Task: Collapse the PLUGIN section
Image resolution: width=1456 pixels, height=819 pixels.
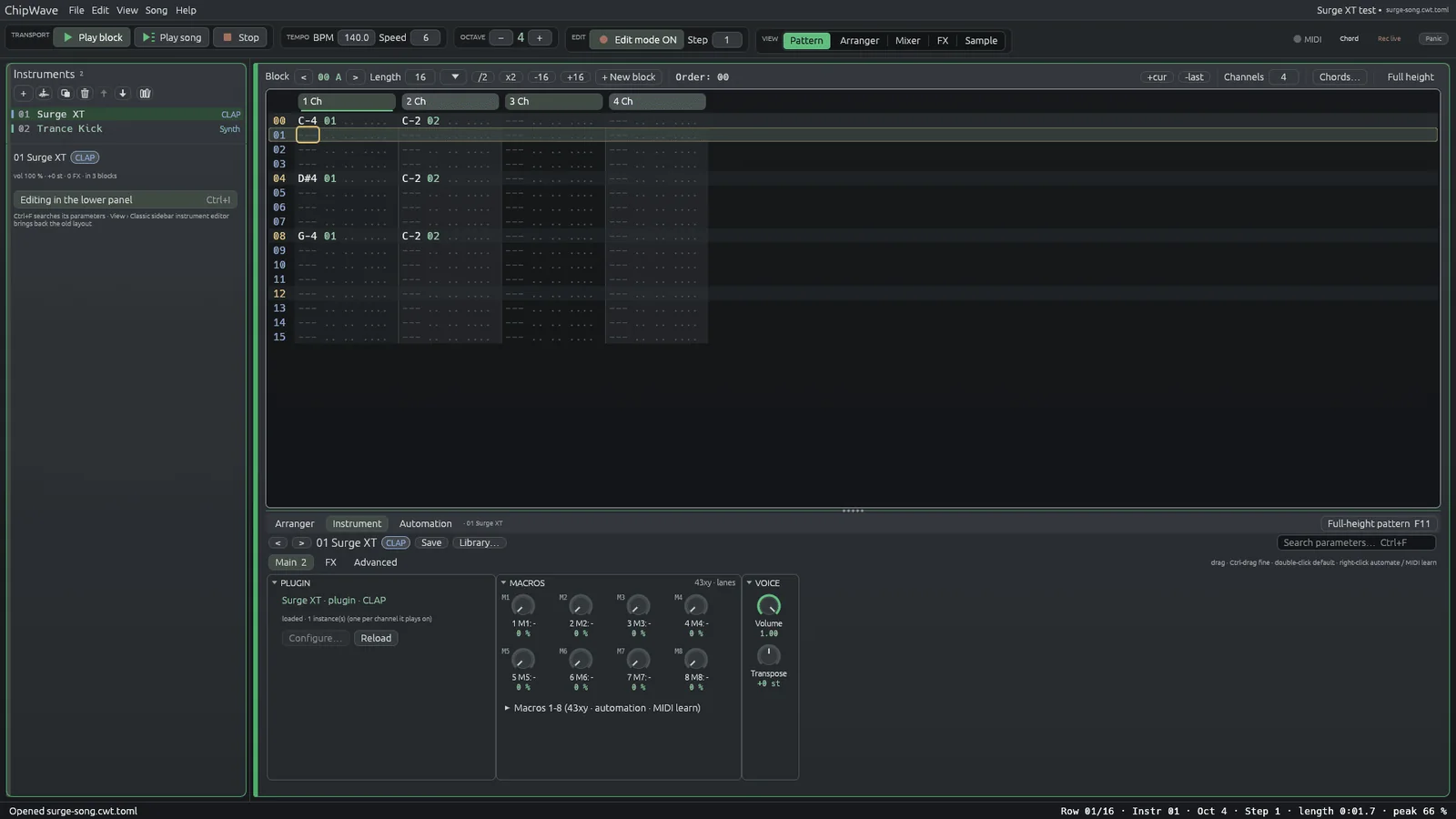Action: coord(274,583)
